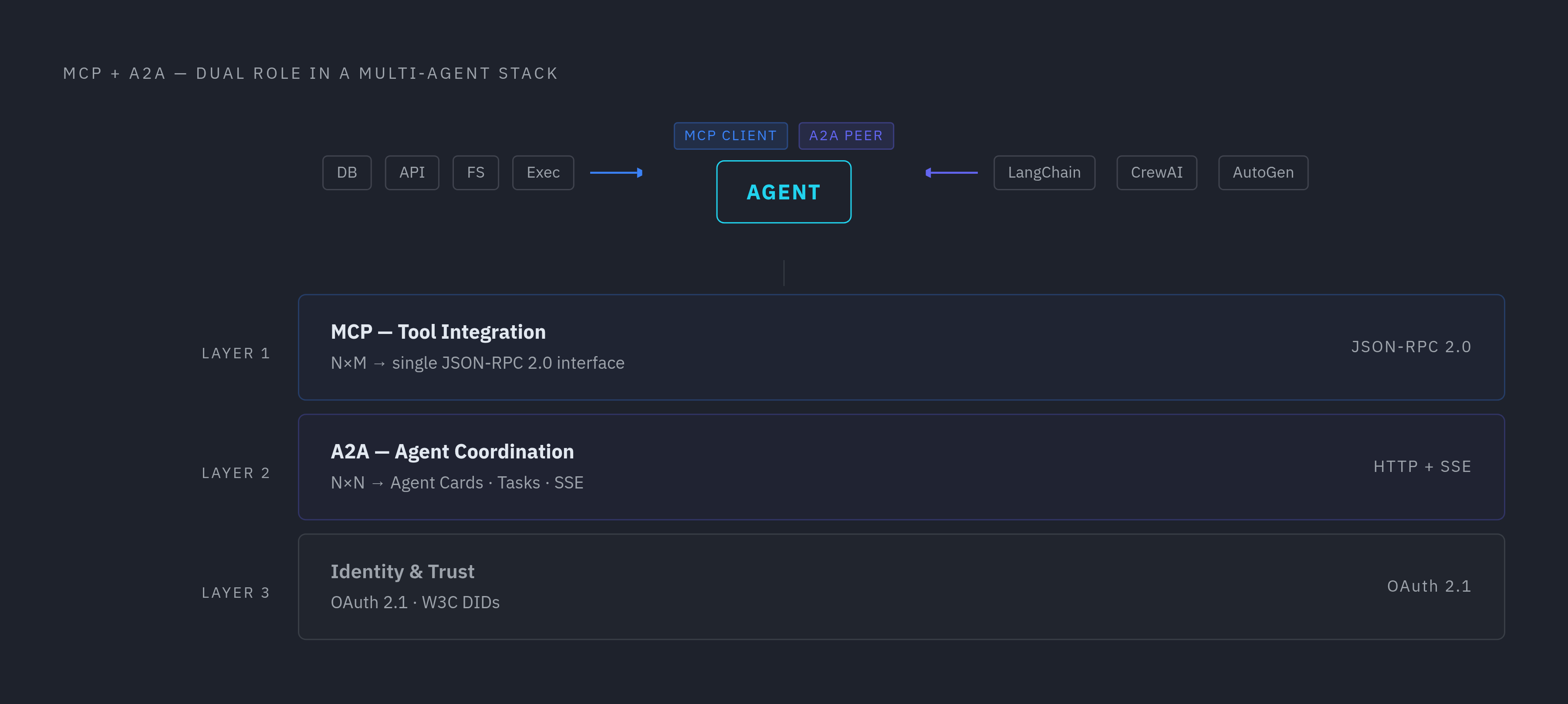
Task: Select the CrewAI chip
Action: click(x=1156, y=173)
